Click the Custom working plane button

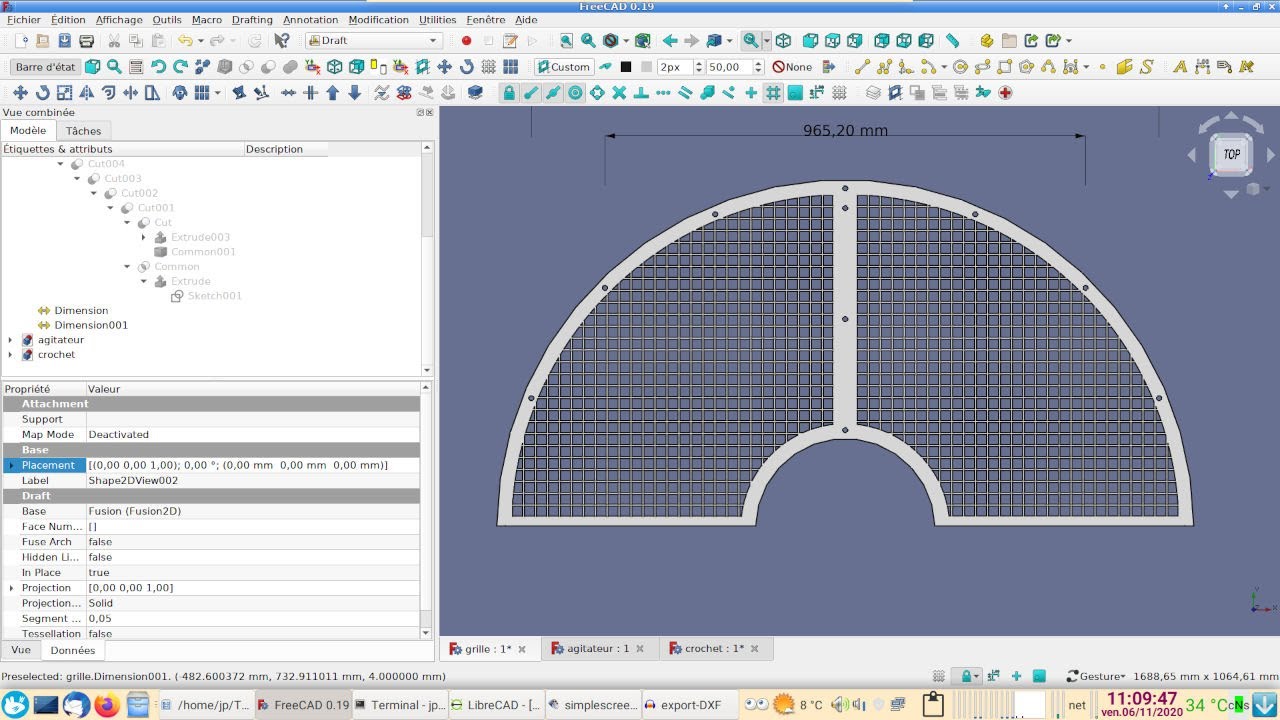563,67
